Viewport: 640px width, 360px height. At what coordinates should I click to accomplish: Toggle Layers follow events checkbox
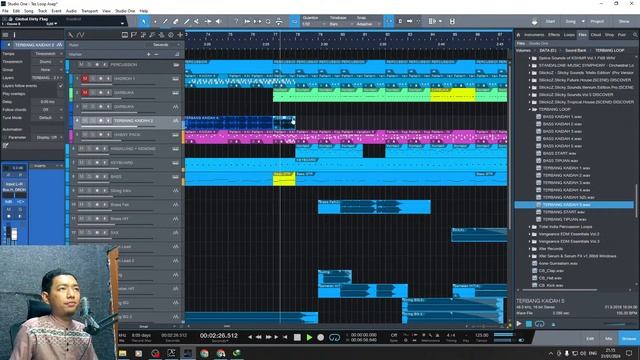pyautogui.click(x=60, y=86)
